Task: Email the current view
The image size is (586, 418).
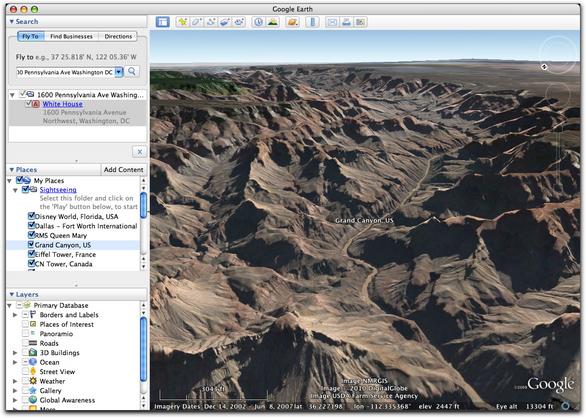Action: 332,22
